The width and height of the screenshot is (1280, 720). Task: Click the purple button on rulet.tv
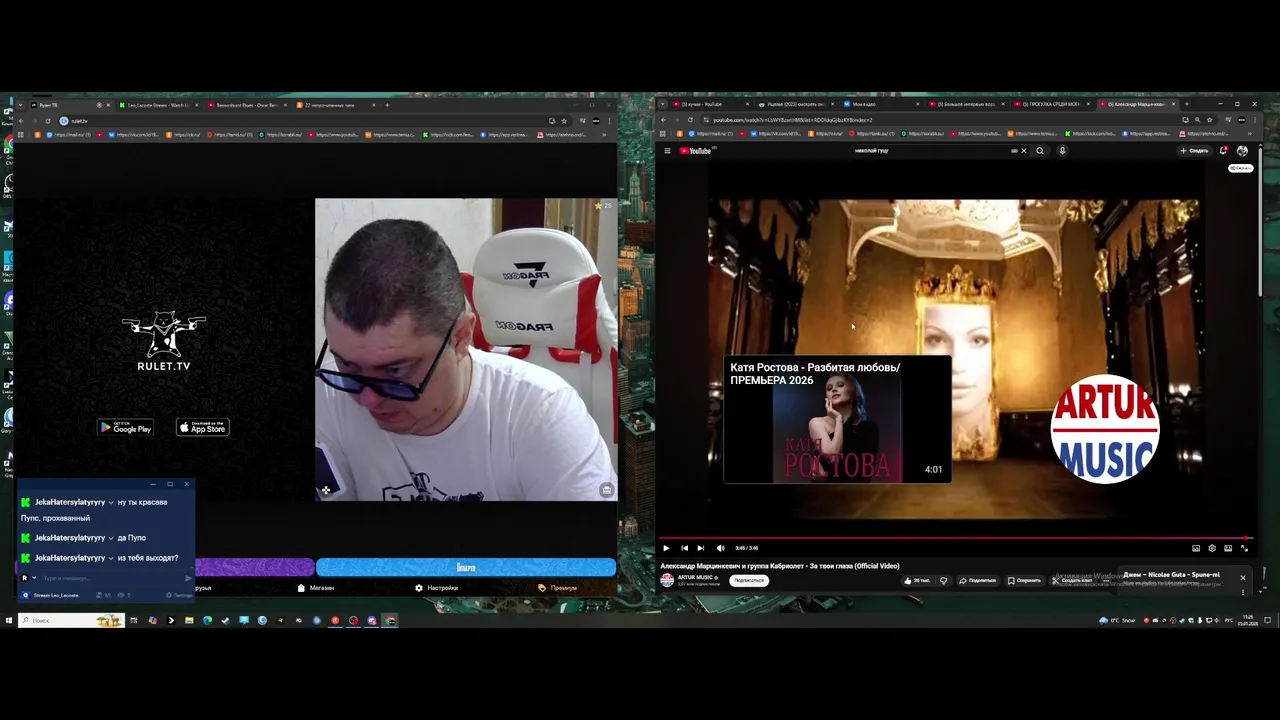point(254,568)
